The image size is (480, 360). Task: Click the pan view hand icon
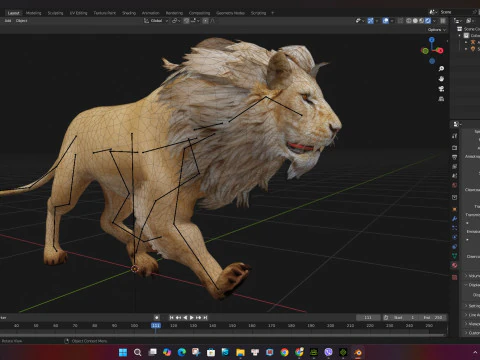coord(441,79)
